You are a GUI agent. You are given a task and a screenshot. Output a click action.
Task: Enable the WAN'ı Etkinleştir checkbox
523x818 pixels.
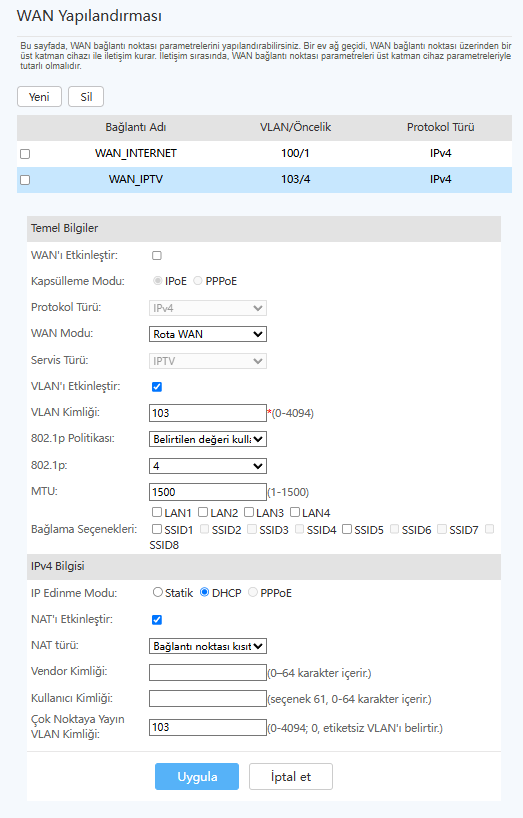coord(156,255)
